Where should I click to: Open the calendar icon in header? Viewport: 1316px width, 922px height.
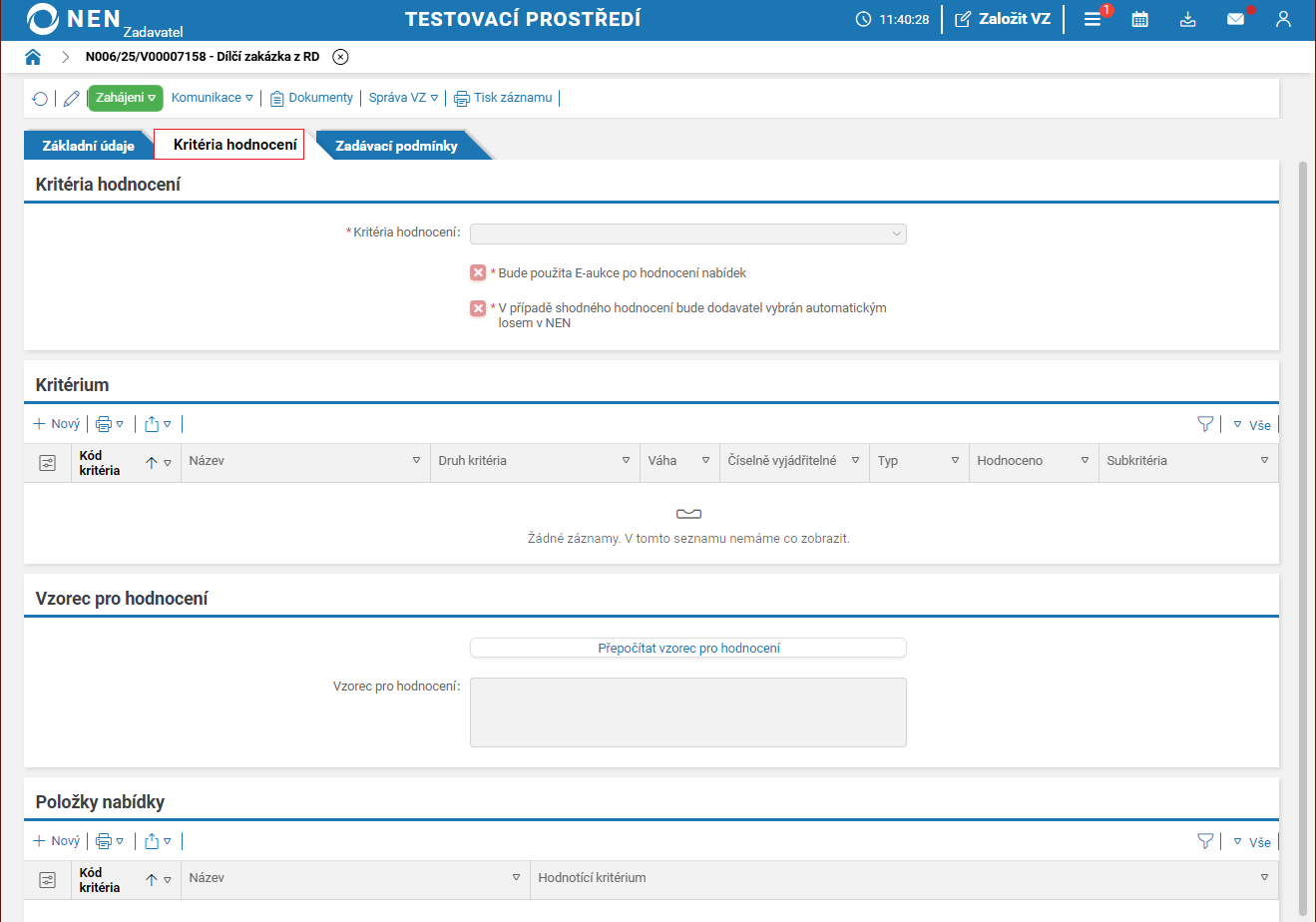click(x=1140, y=19)
